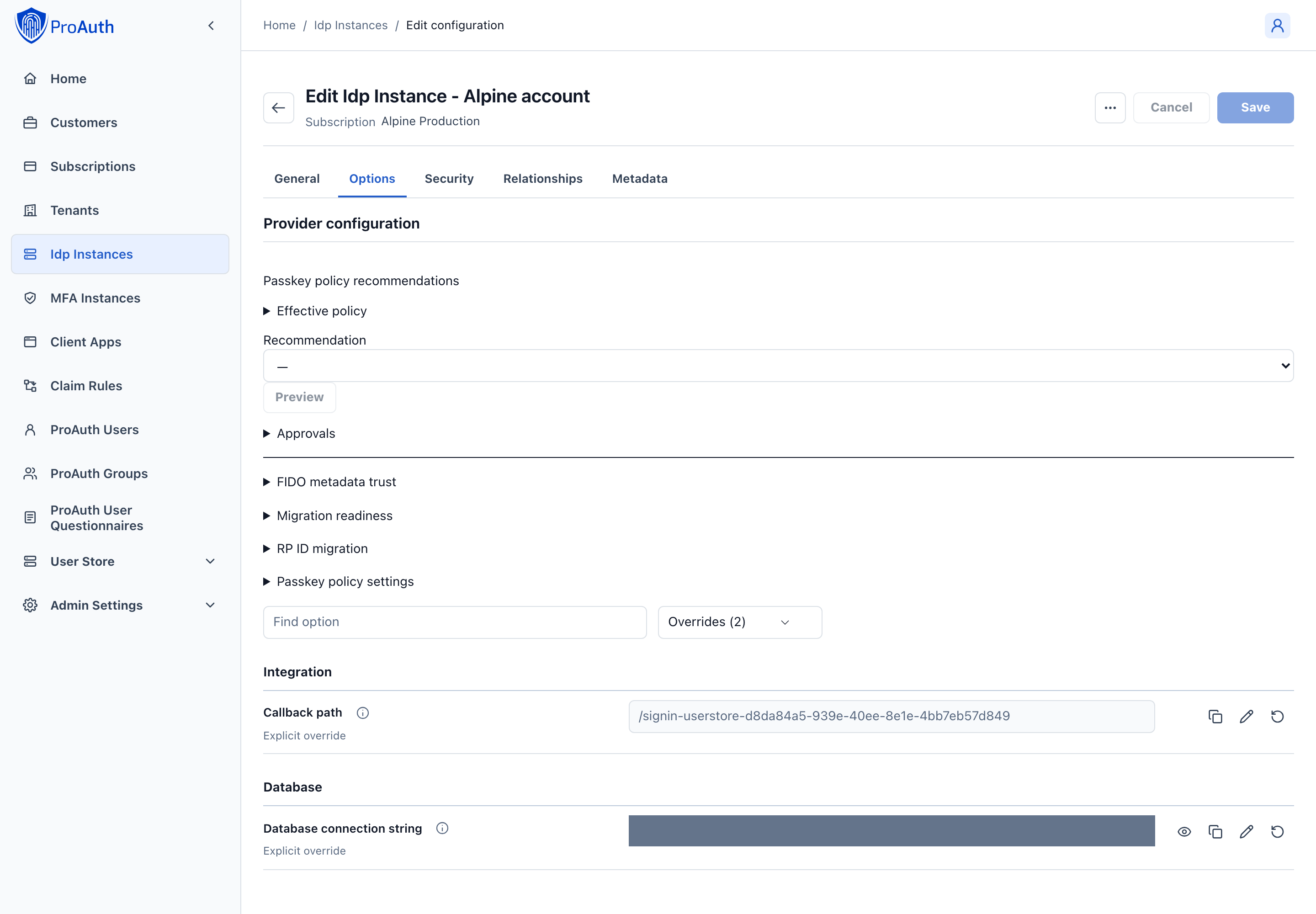The height and width of the screenshot is (914, 1316).
Task: Expand the User Store menu
Action: (120, 562)
